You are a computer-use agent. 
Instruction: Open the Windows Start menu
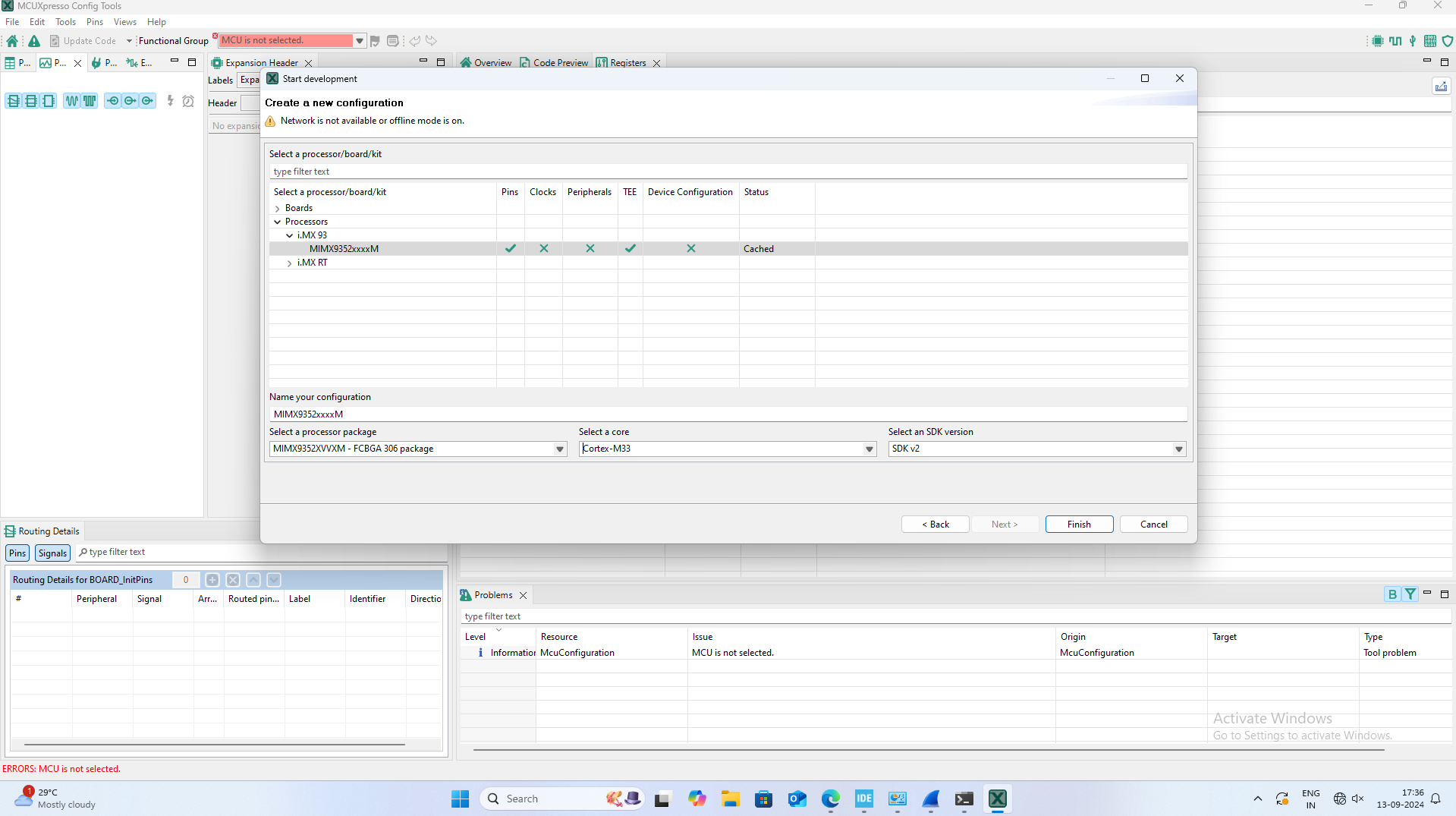pyautogui.click(x=461, y=799)
